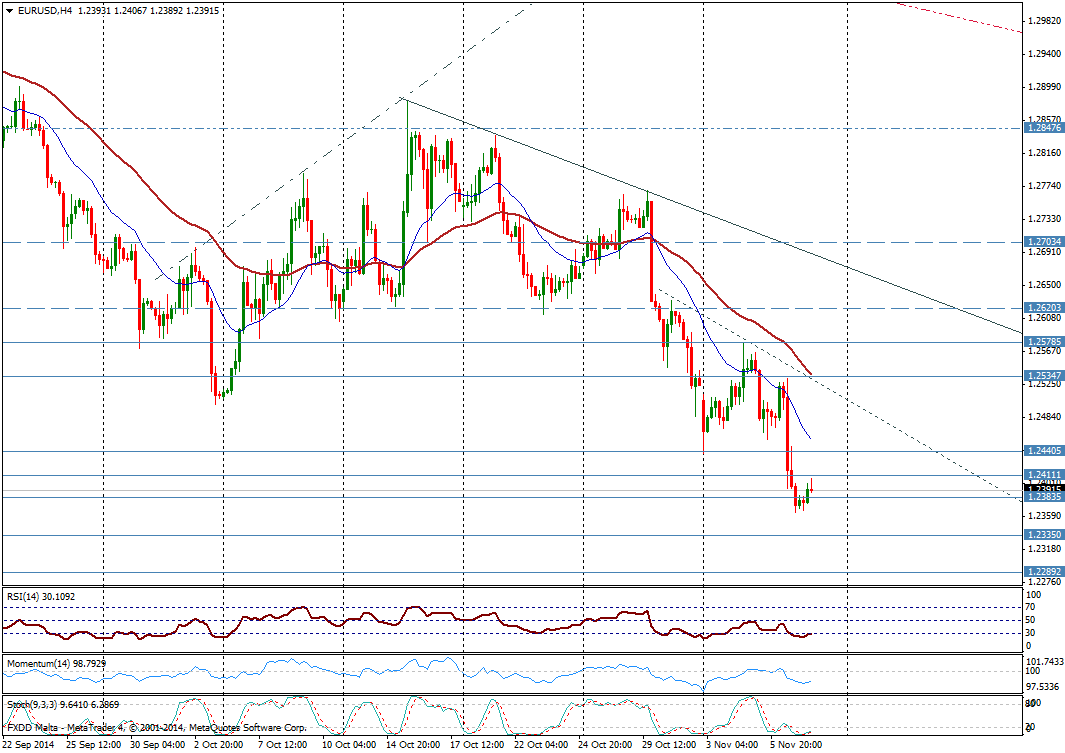Click the 14 Oct 20:00 time label
The width and height of the screenshot is (1065, 753).
tap(413, 745)
